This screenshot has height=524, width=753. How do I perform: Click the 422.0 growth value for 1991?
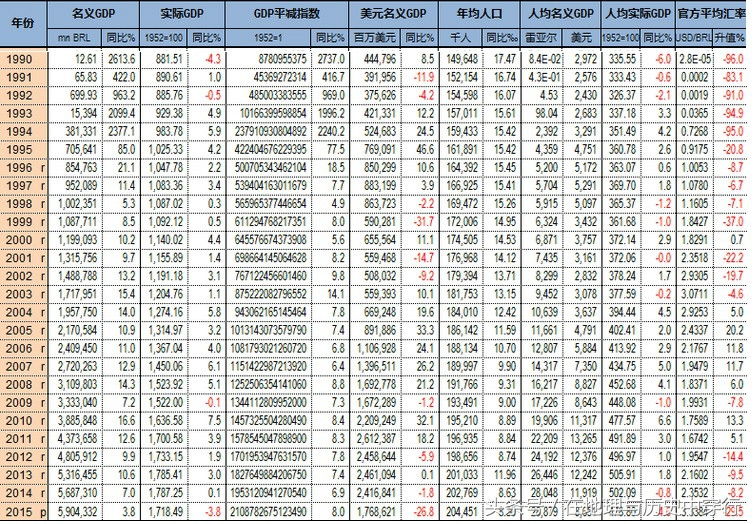pos(124,77)
